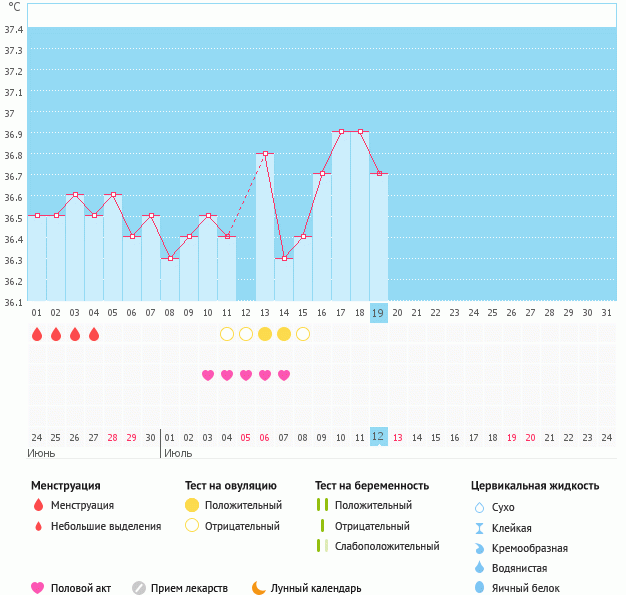Select the highlighted cycle day 19 label

[379, 312]
